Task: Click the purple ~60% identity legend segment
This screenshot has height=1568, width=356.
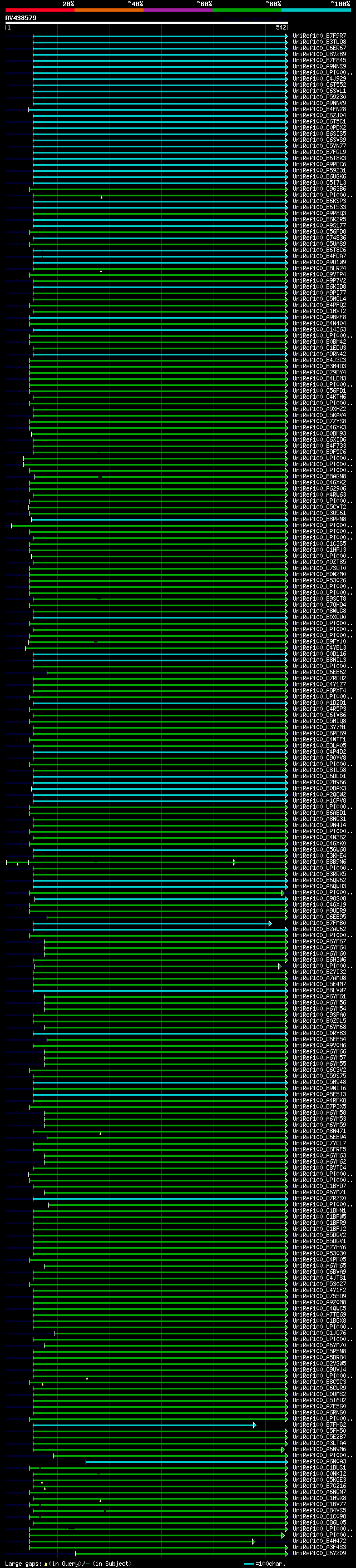Action: tap(179, 10)
